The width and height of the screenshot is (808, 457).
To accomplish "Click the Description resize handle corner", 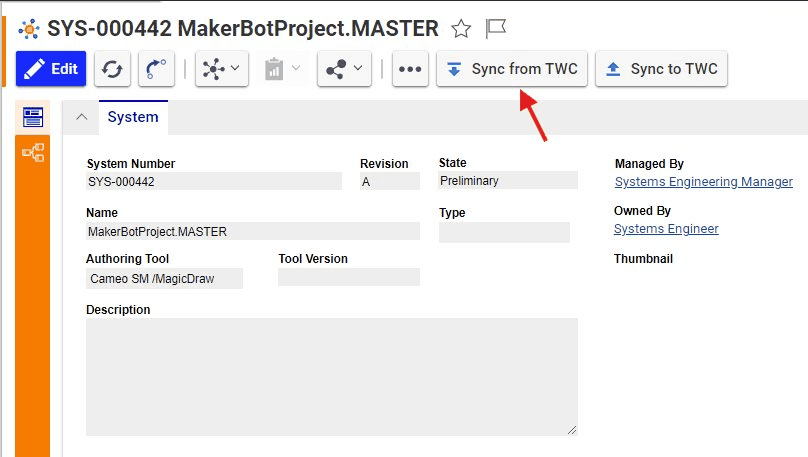I will pyautogui.click(x=572, y=430).
